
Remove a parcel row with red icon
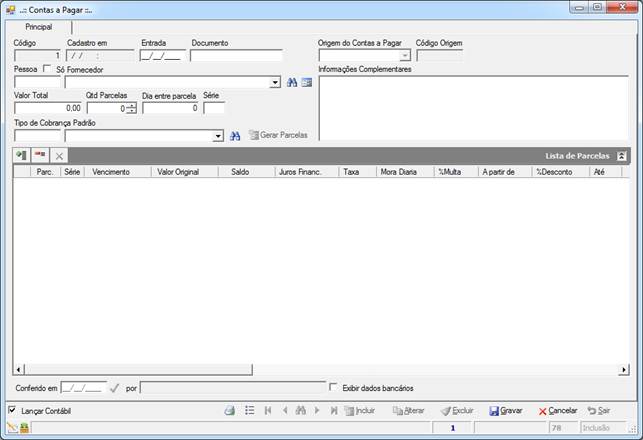40,155
